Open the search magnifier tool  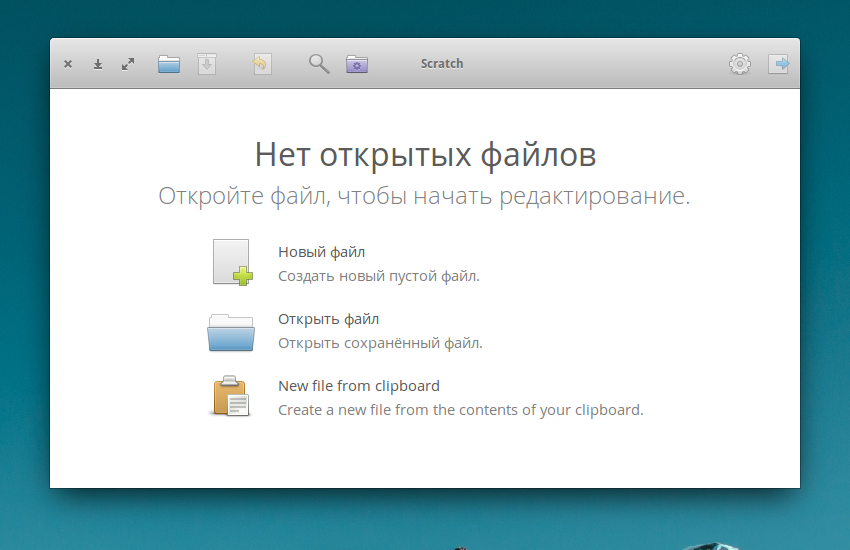319,64
